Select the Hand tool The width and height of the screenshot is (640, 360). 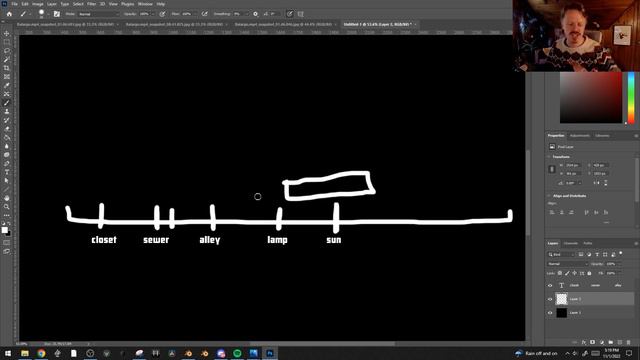7,198
